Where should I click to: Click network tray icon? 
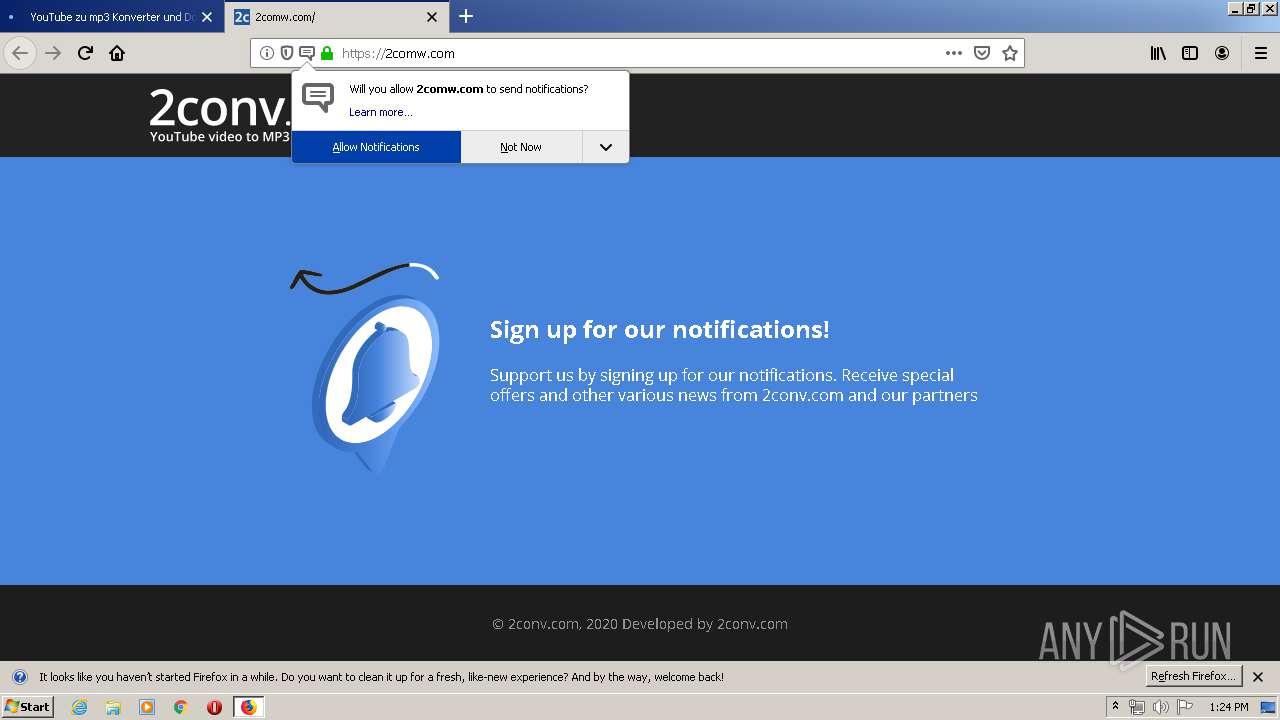click(1137, 707)
